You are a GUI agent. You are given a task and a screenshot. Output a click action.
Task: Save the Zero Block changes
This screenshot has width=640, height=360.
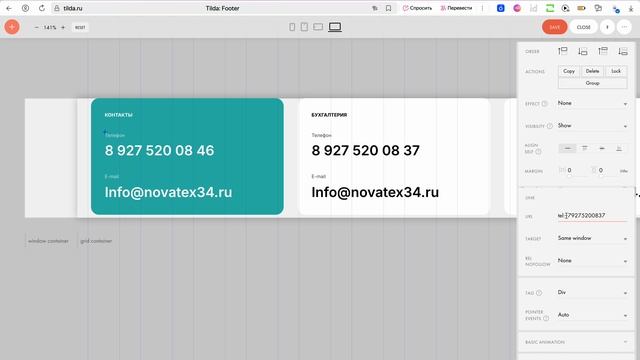click(x=554, y=27)
